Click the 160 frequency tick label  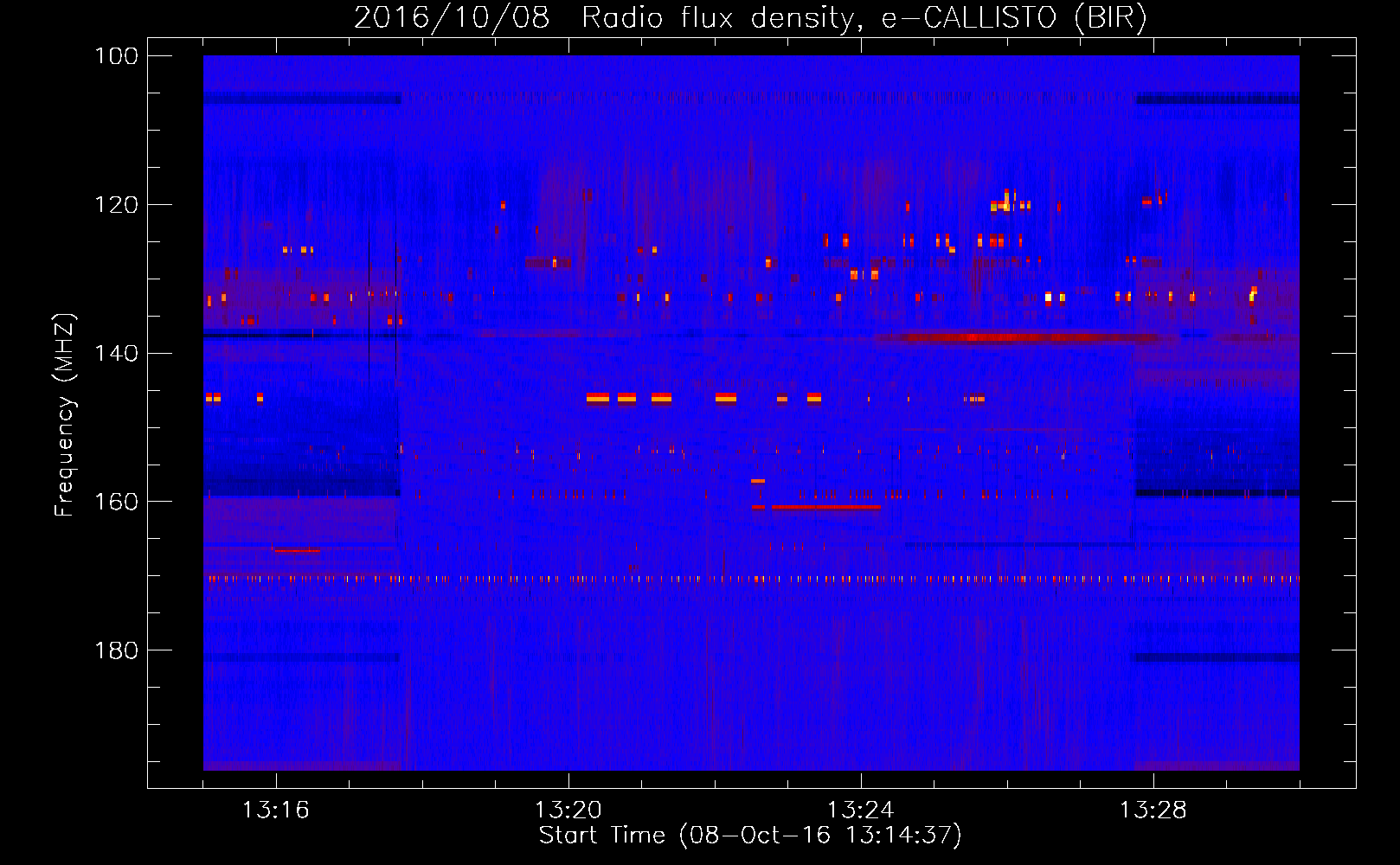point(116,502)
